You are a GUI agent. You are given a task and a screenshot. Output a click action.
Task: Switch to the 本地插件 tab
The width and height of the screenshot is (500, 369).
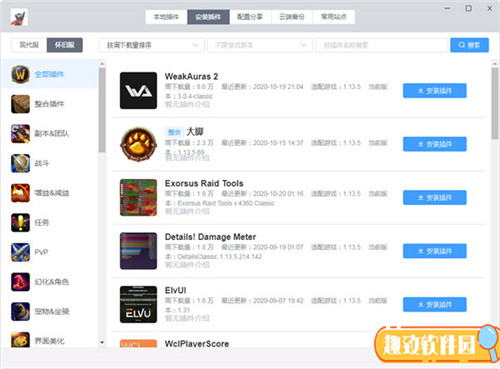[166, 17]
